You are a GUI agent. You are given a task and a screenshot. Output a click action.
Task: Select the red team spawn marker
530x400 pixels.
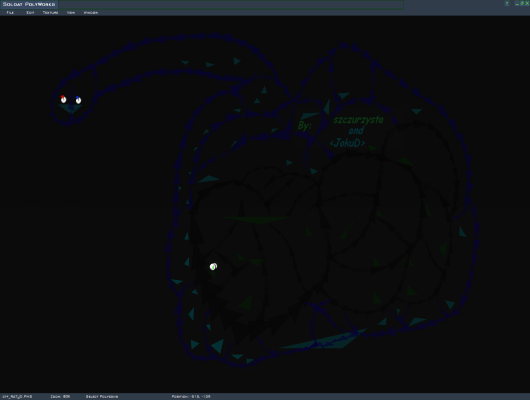click(x=63, y=99)
